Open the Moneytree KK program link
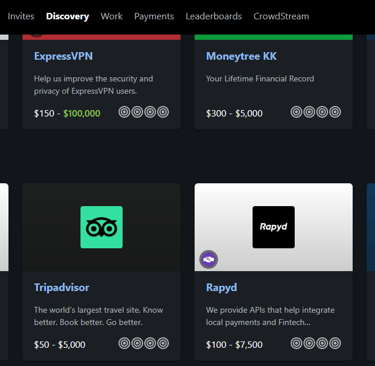Screen dimensions: 375x366 click(x=241, y=56)
